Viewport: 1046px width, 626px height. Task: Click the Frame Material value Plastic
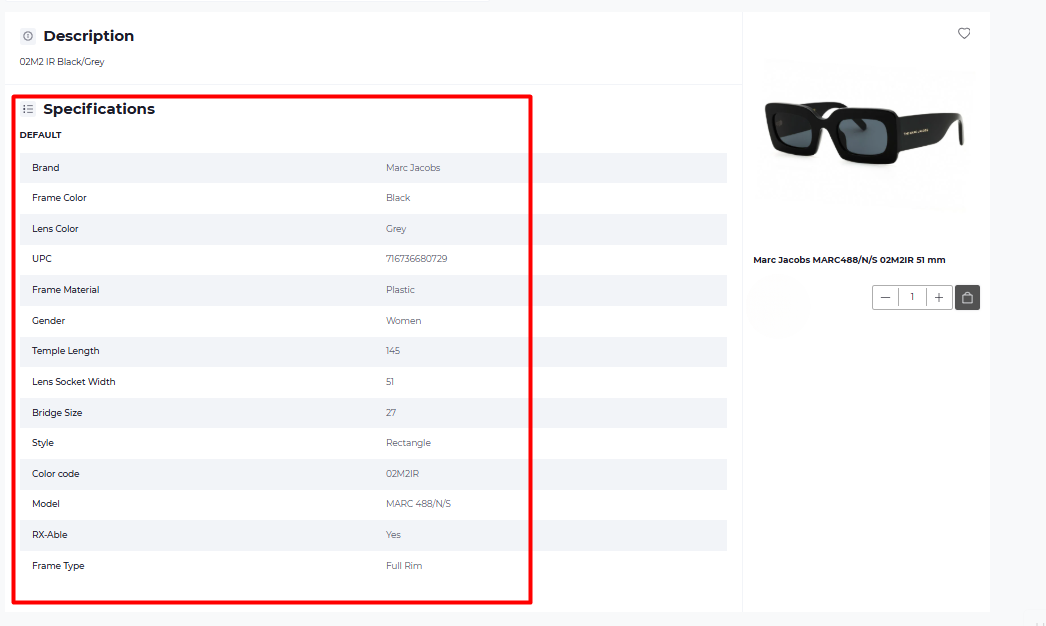click(400, 290)
